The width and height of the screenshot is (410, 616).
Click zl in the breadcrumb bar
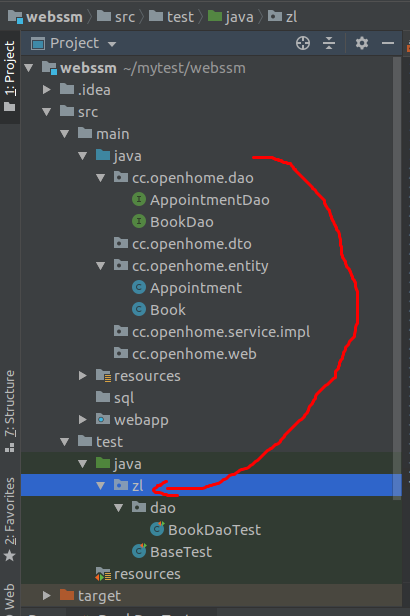pyautogui.click(x=282, y=16)
